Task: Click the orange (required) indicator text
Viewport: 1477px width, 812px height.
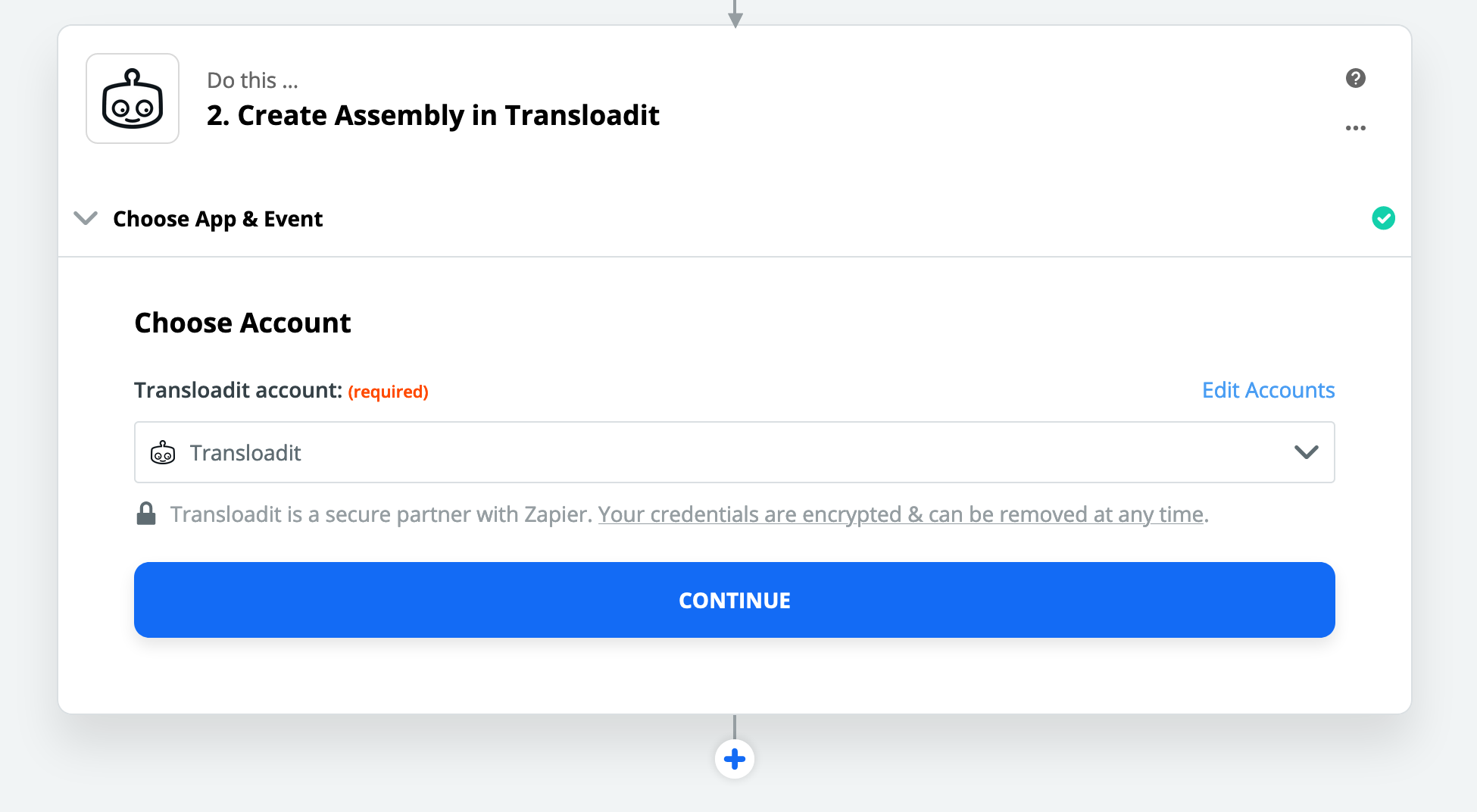Action: 388,392
